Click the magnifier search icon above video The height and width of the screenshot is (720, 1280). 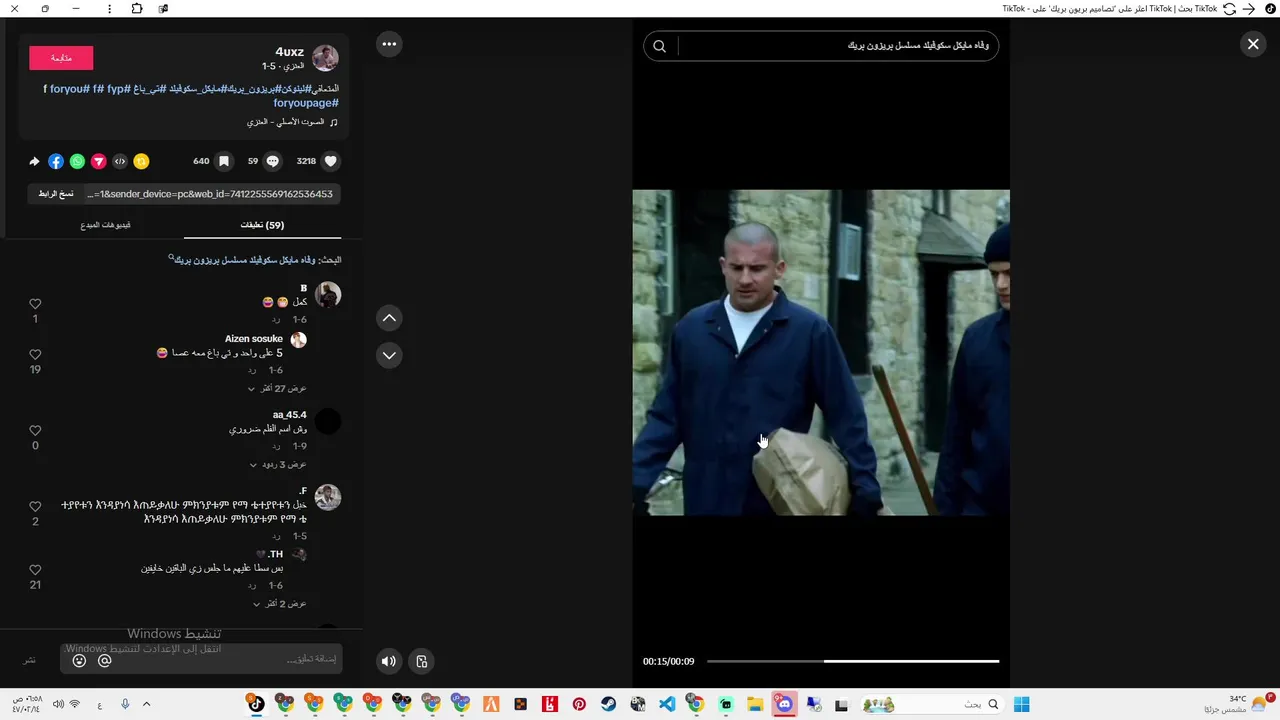click(x=659, y=46)
